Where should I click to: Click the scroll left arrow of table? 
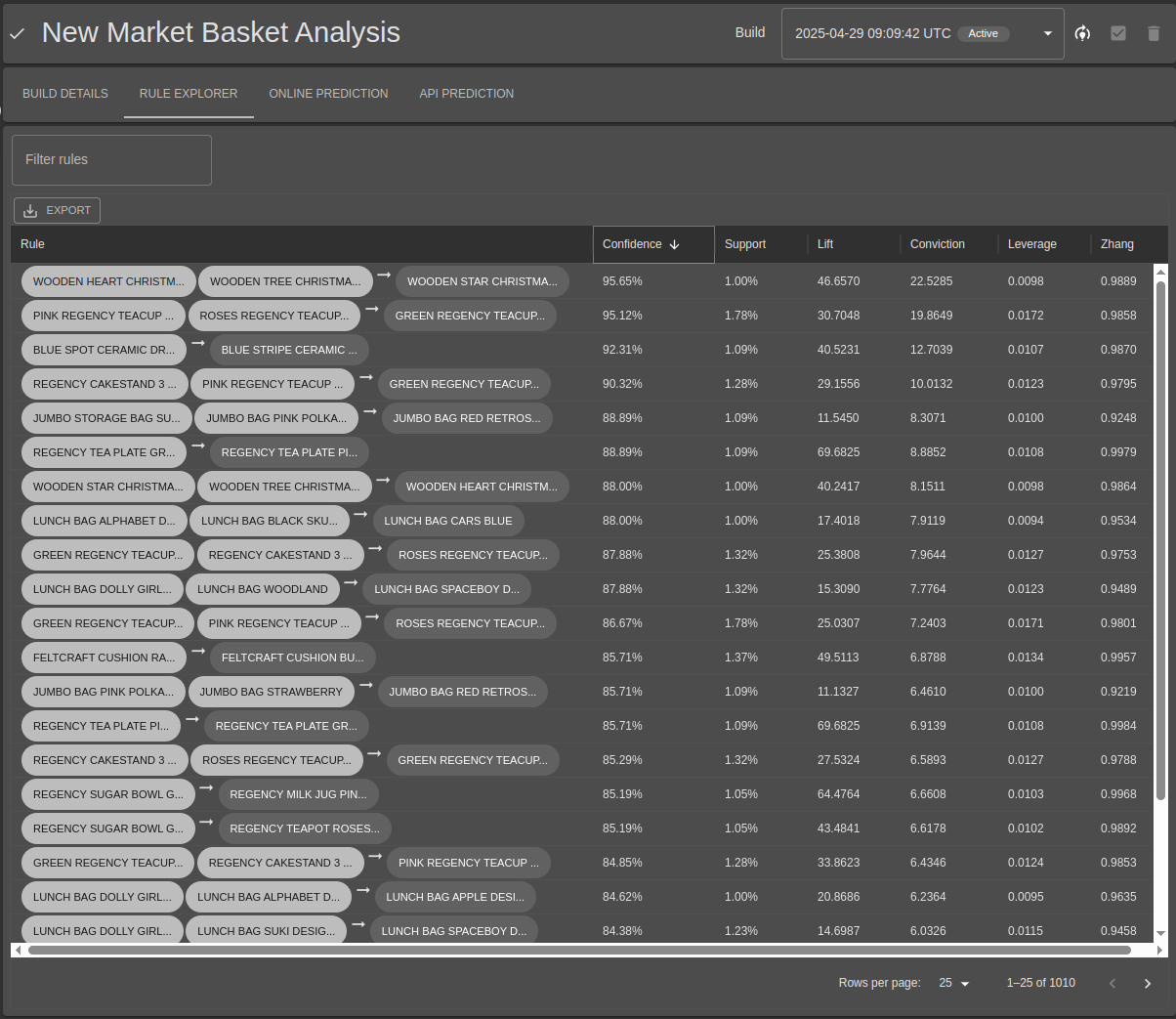[18, 950]
